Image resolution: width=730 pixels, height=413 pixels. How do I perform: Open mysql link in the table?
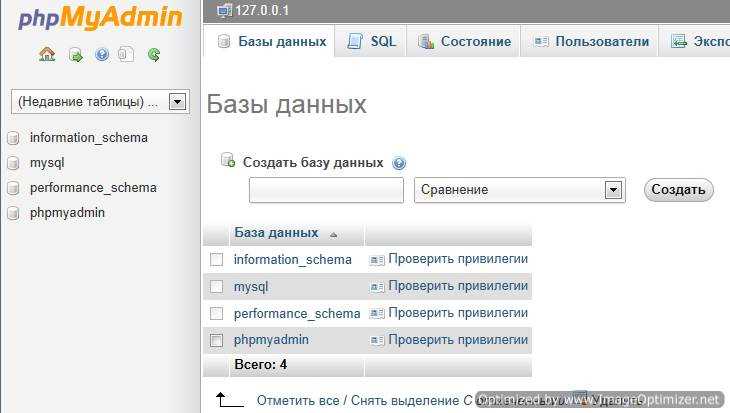(x=251, y=286)
